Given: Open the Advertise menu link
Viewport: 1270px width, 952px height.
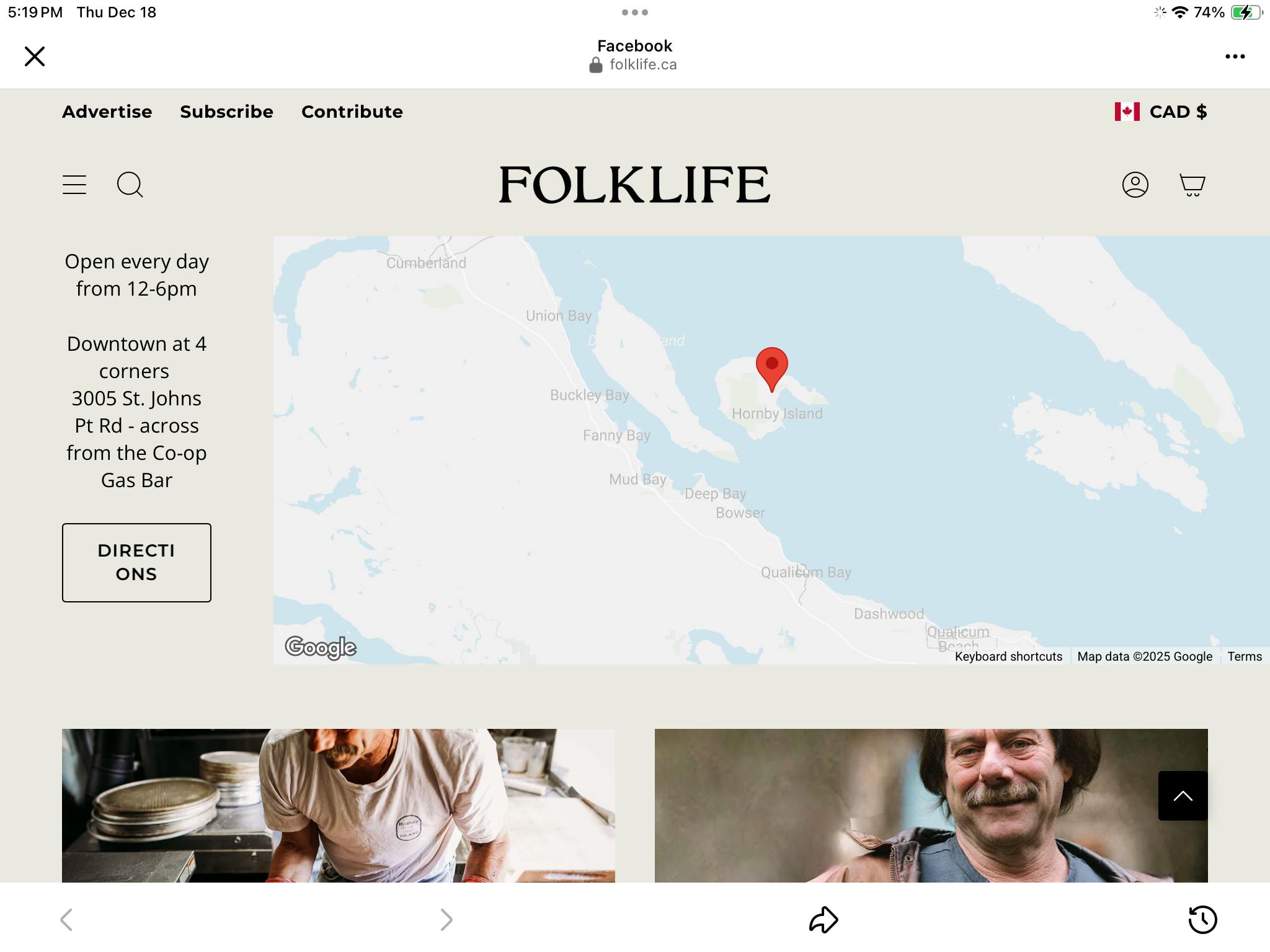Looking at the screenshot, I should pyautogui.click(x=107, y=112).
